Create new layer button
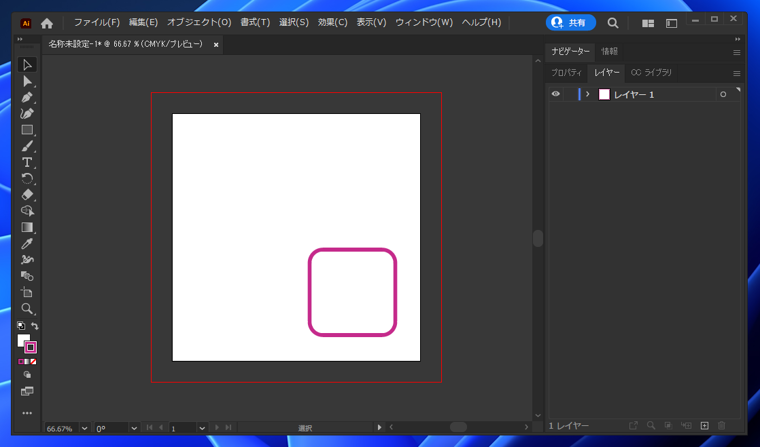The width and height of the screenshot is (760, 447). tap(705, 426)
